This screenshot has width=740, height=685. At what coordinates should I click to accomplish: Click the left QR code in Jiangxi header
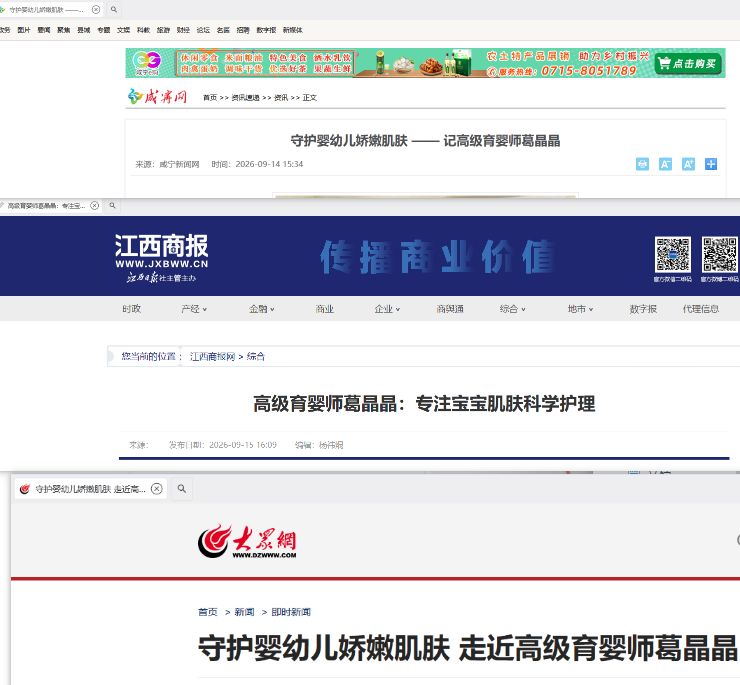(x=673, y=254)
